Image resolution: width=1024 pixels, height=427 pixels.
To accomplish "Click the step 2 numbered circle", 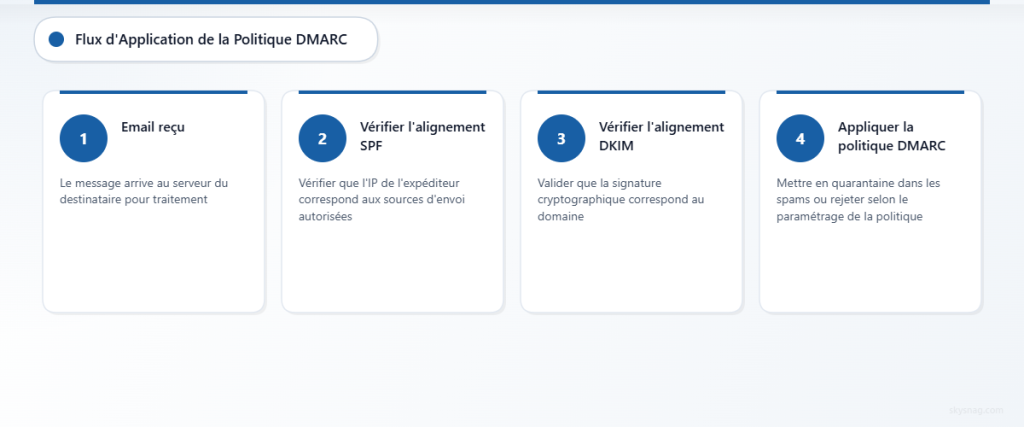I will (x=323, y=138).
